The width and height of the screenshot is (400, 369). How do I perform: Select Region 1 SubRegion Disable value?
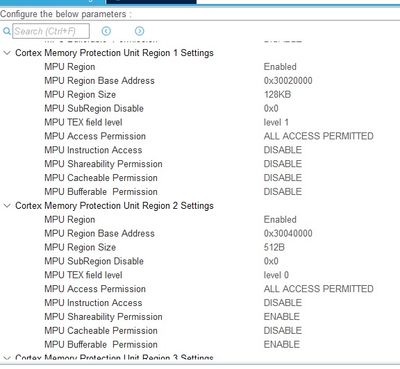pyautogui.click(x=271, y=108)
